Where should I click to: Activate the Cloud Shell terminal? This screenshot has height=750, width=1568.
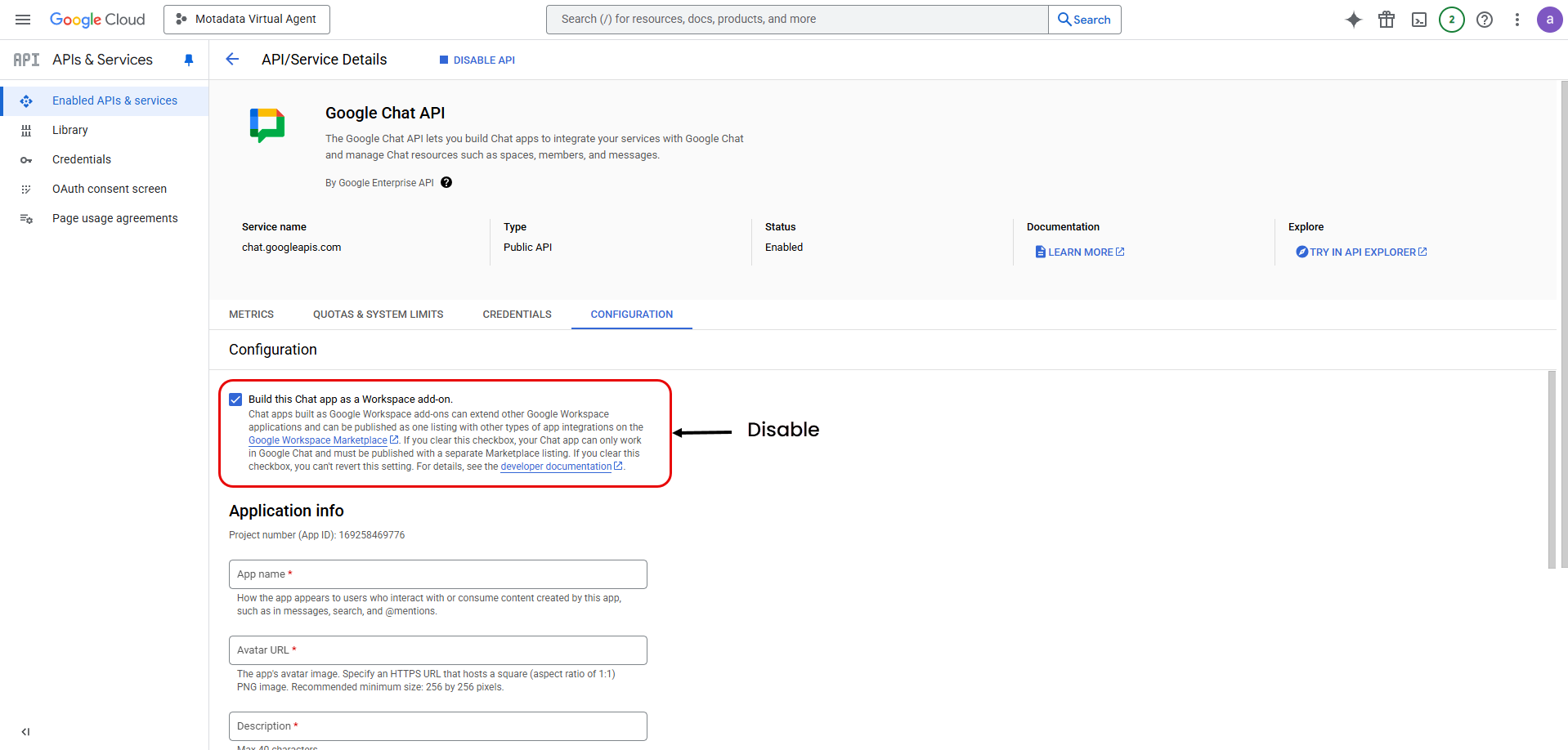1419,19
